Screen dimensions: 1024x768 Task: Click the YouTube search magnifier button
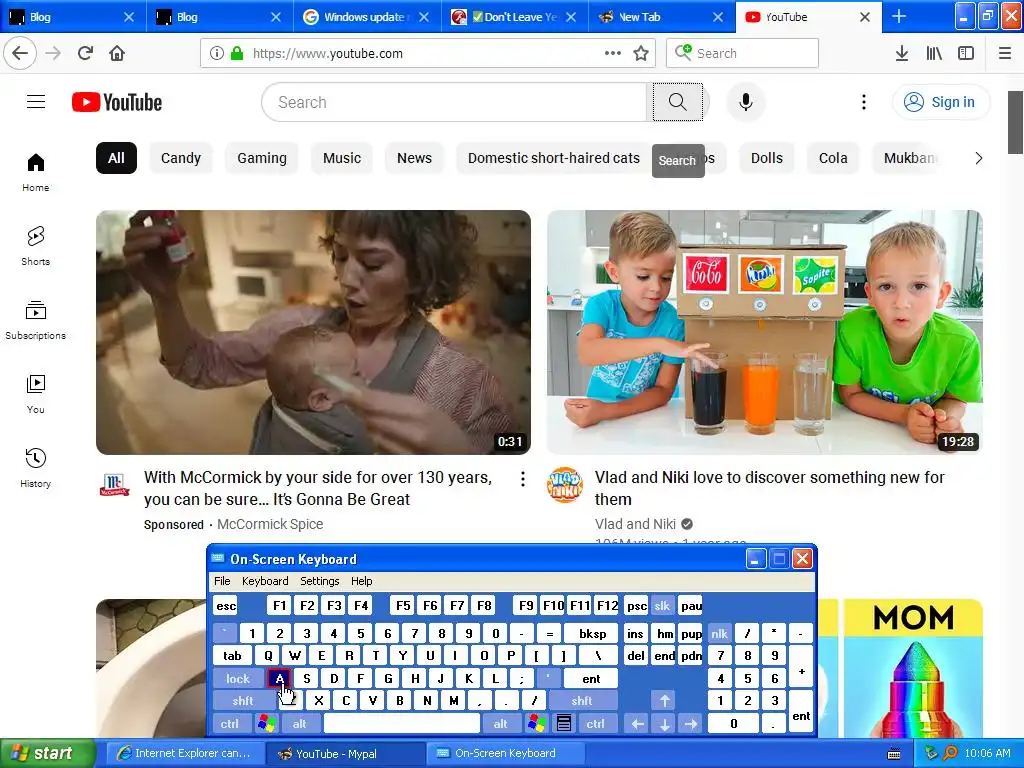coord(678,102)
